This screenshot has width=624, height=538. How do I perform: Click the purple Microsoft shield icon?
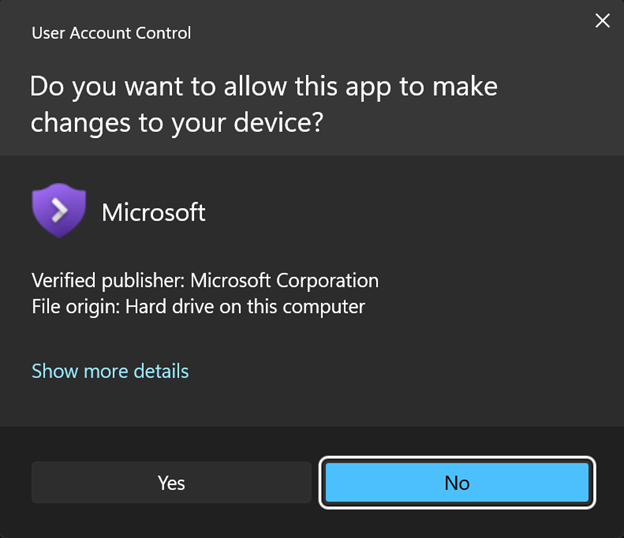pyautogui.click(x=58, y=210)
